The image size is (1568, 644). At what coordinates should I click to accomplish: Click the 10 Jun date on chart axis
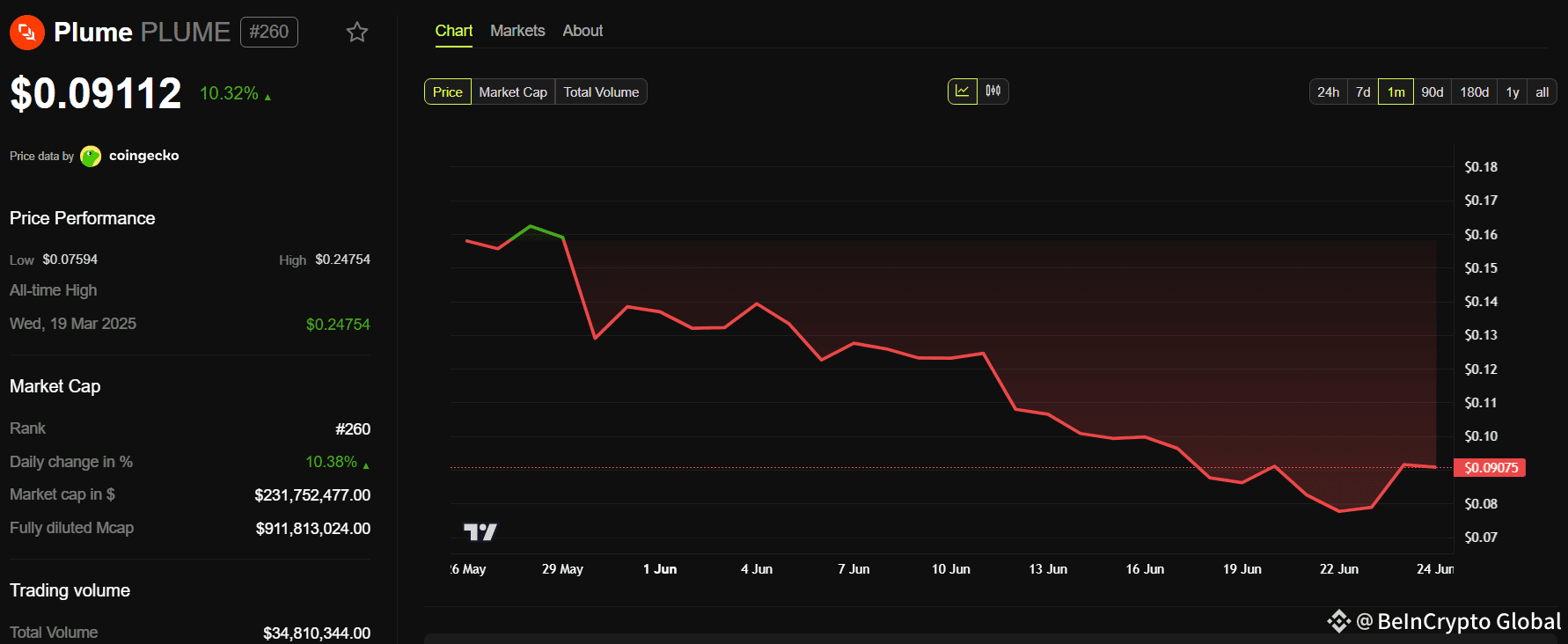coord(951,569)
